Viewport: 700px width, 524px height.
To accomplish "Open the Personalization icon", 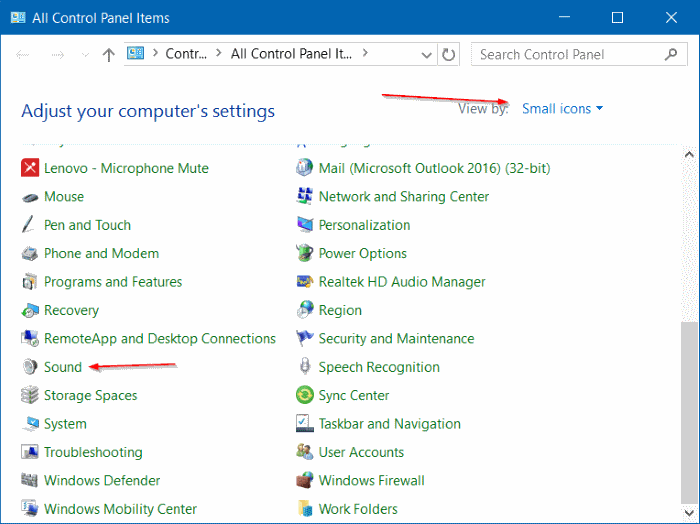I will coord(304,225).
